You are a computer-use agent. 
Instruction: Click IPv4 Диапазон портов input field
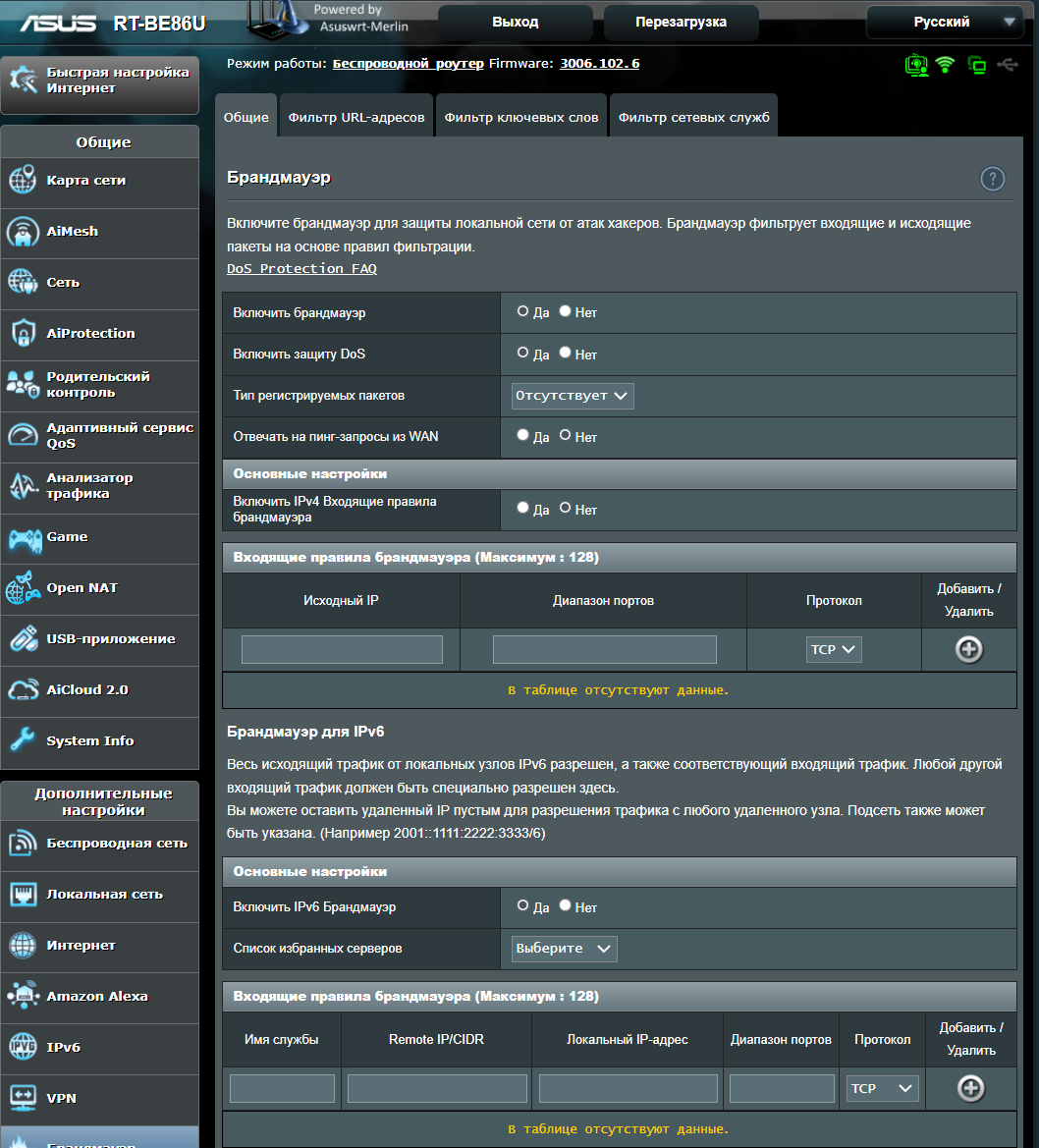[605, 649]
